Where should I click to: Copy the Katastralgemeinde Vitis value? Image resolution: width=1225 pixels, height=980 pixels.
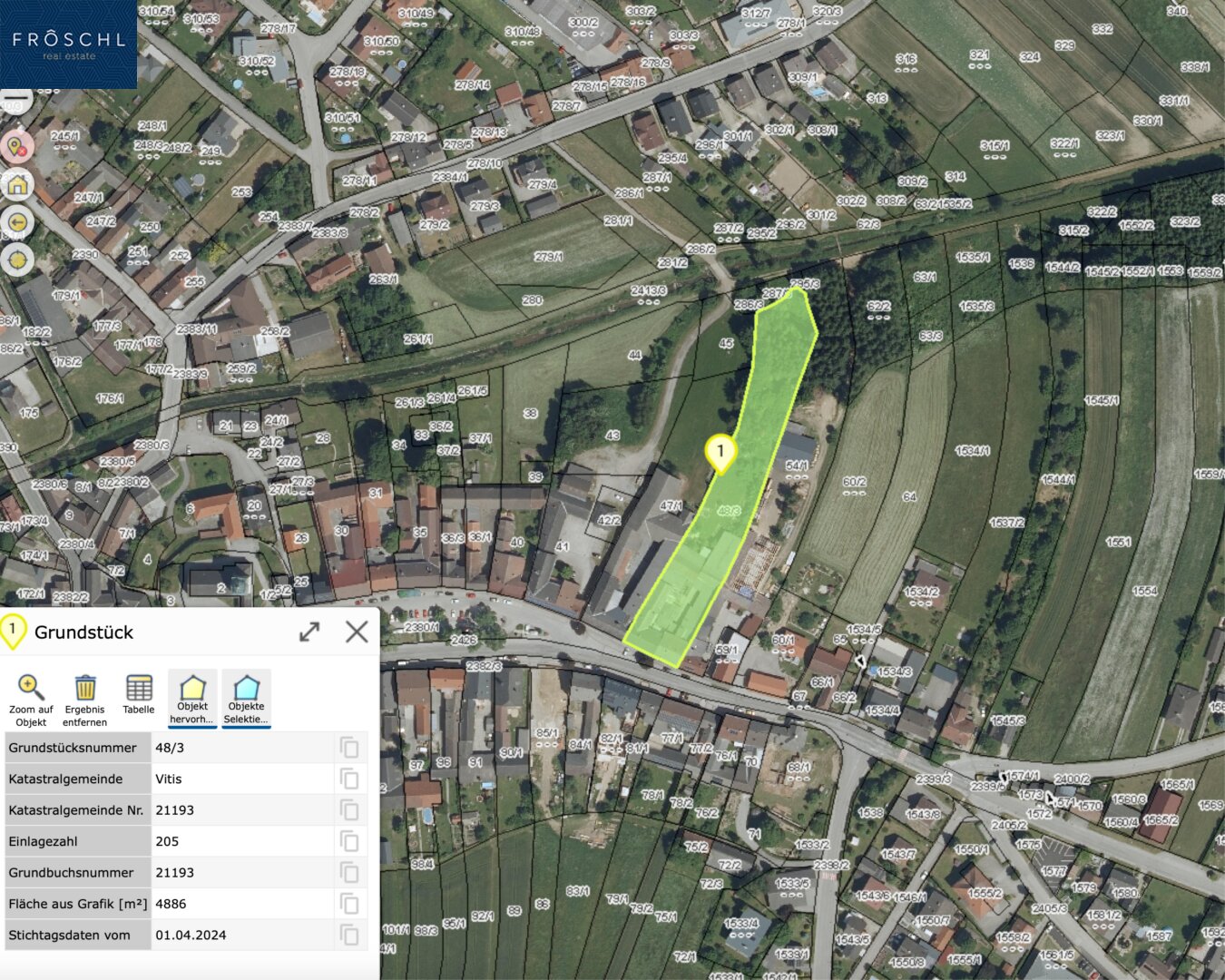pyautogui.click(x=349, y=779)
